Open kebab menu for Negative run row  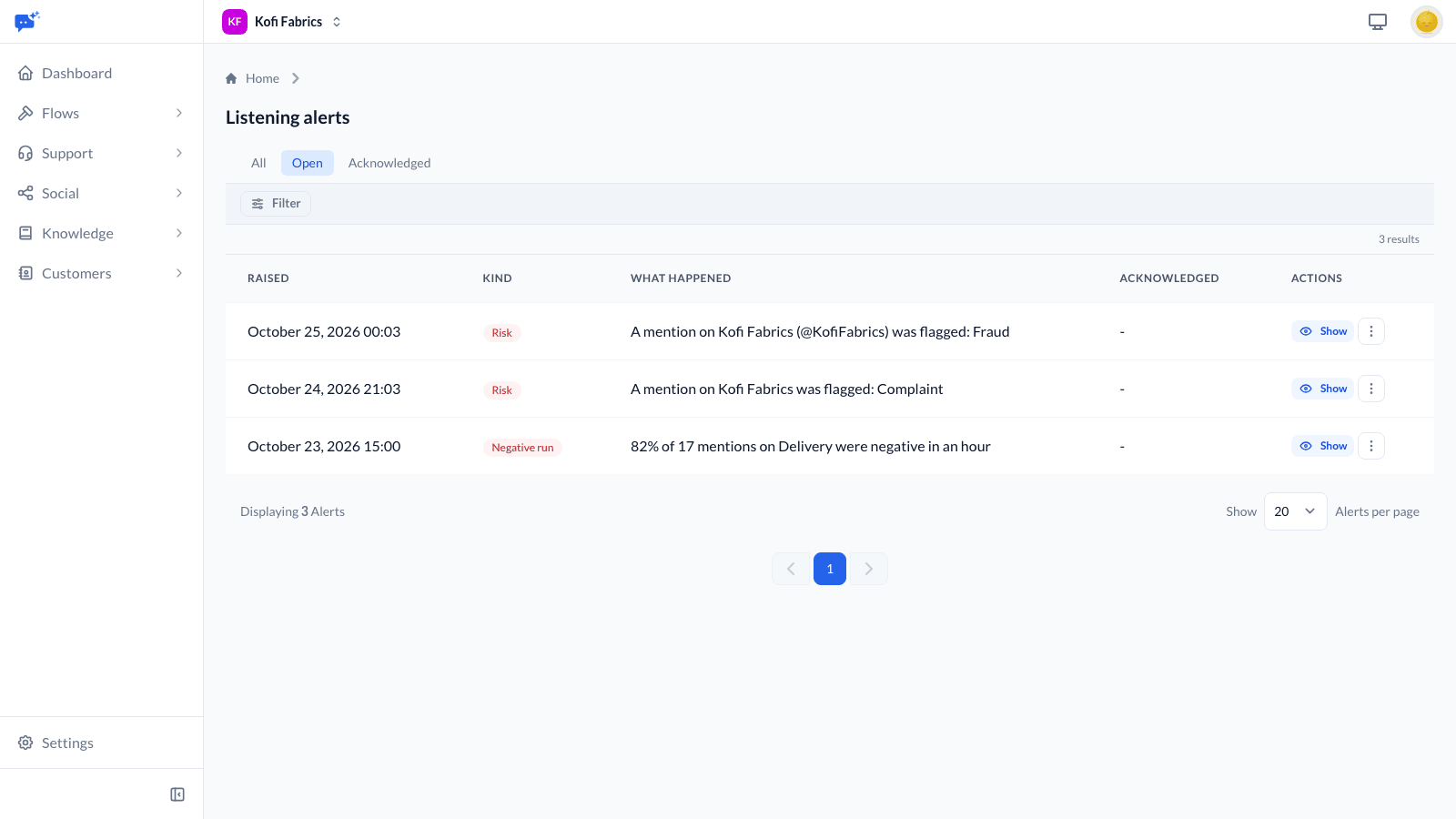point(1371,446)
